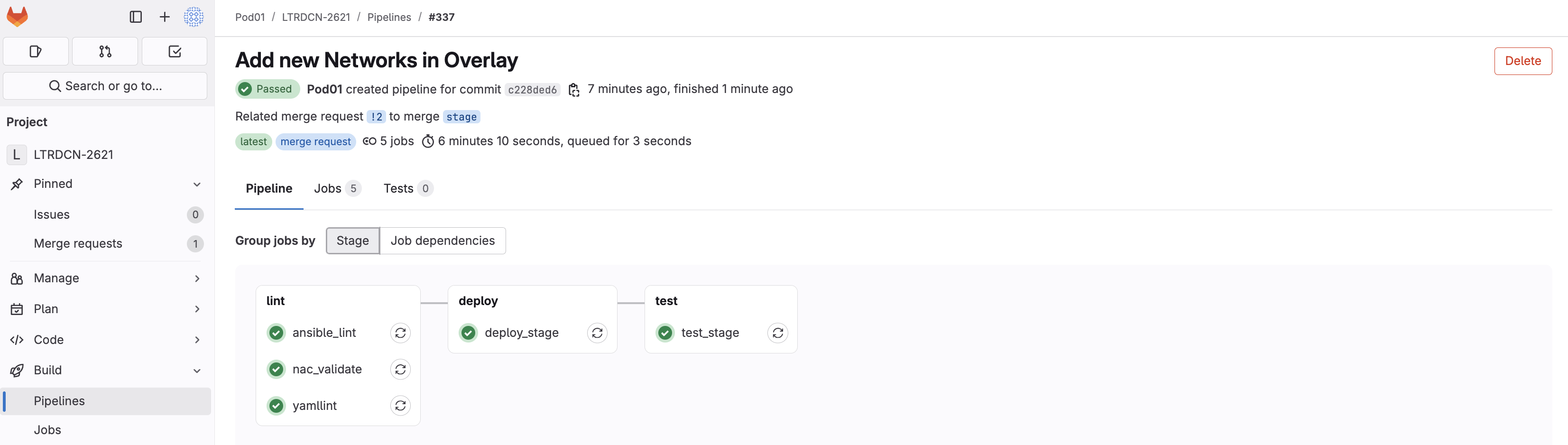Group jobs by Stage
This screenshot has height=445, width=1568.
pyautogui.click(x=352, y=241)
